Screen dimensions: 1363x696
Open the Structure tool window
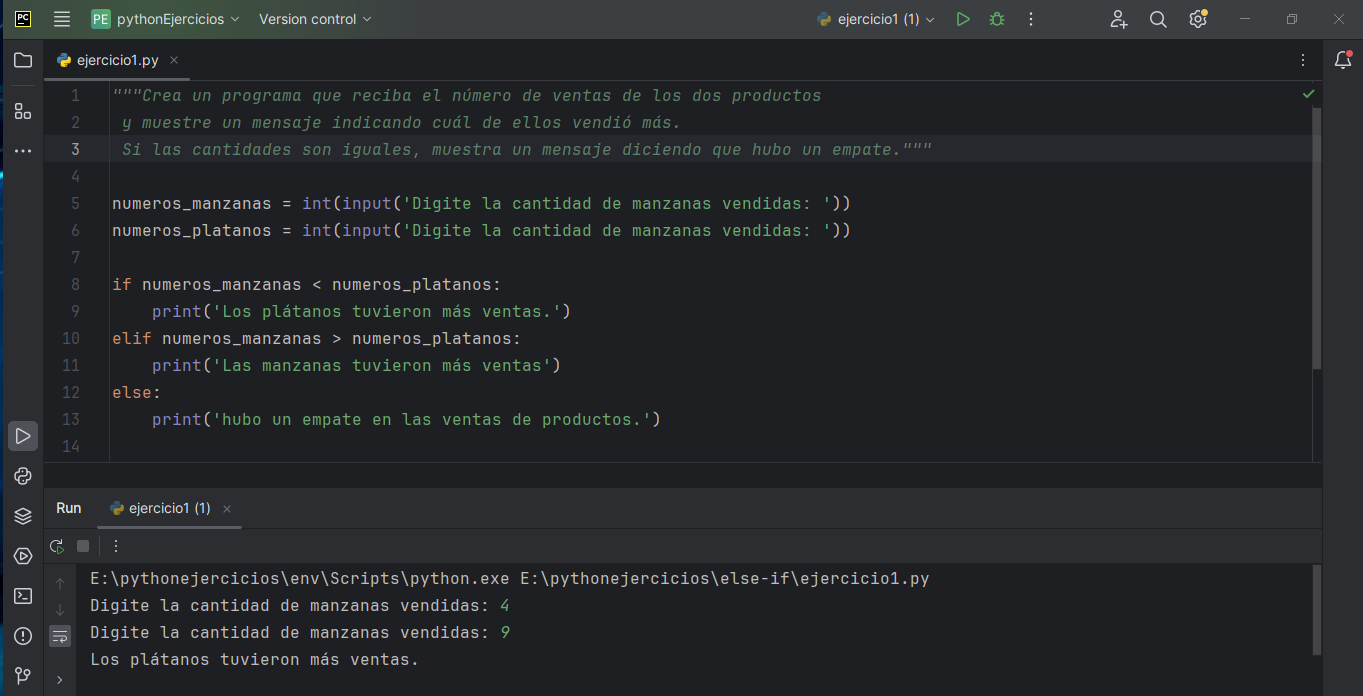tap(22, 111)
